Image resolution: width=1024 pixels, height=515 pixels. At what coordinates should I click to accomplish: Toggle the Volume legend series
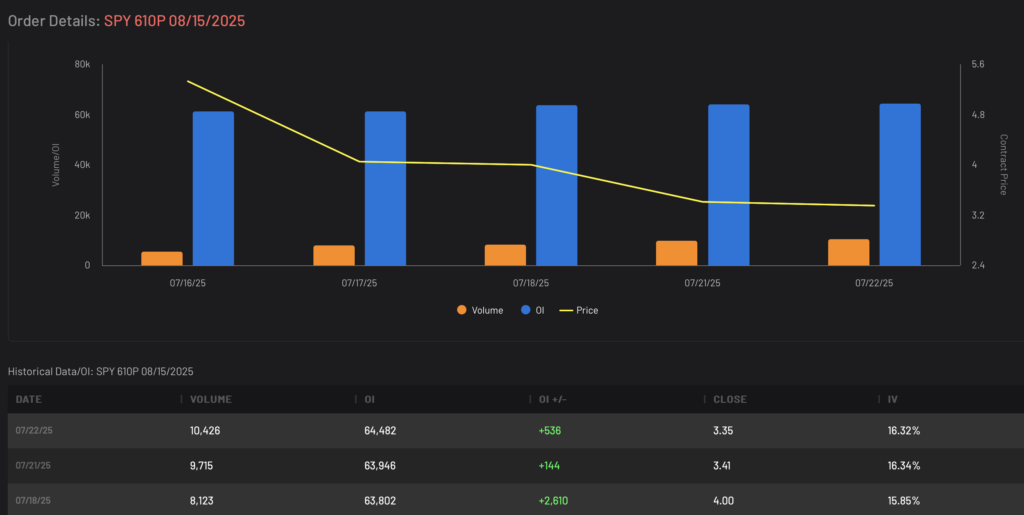click(480, 311)
